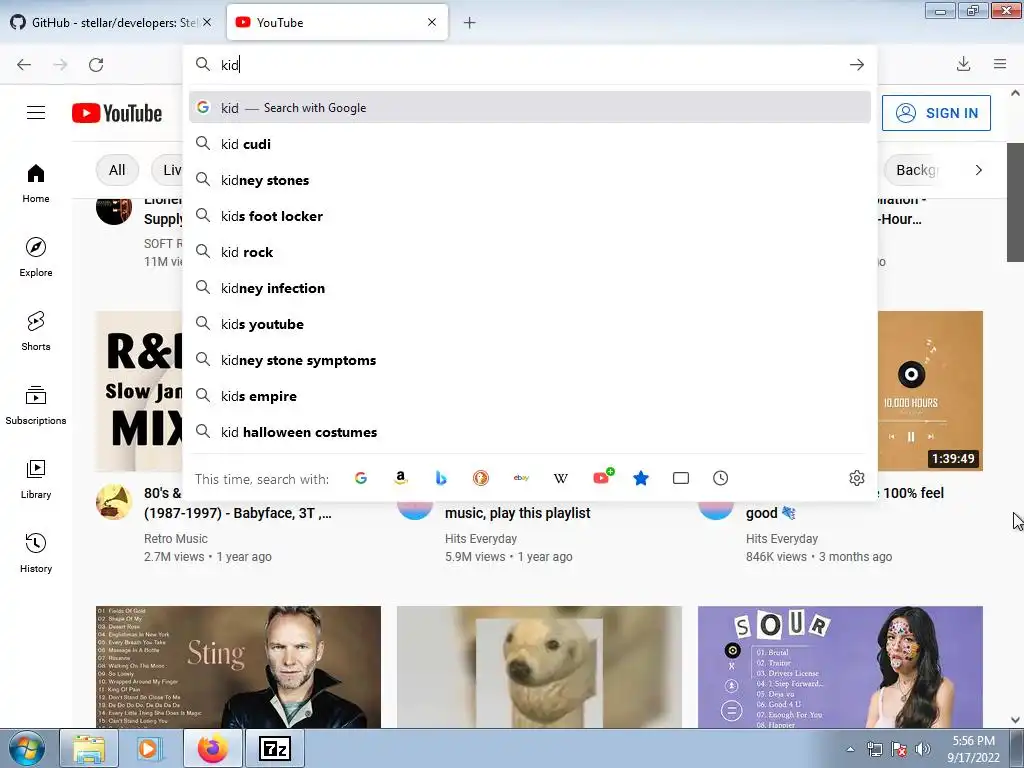Click the YouTube logo

117,113
